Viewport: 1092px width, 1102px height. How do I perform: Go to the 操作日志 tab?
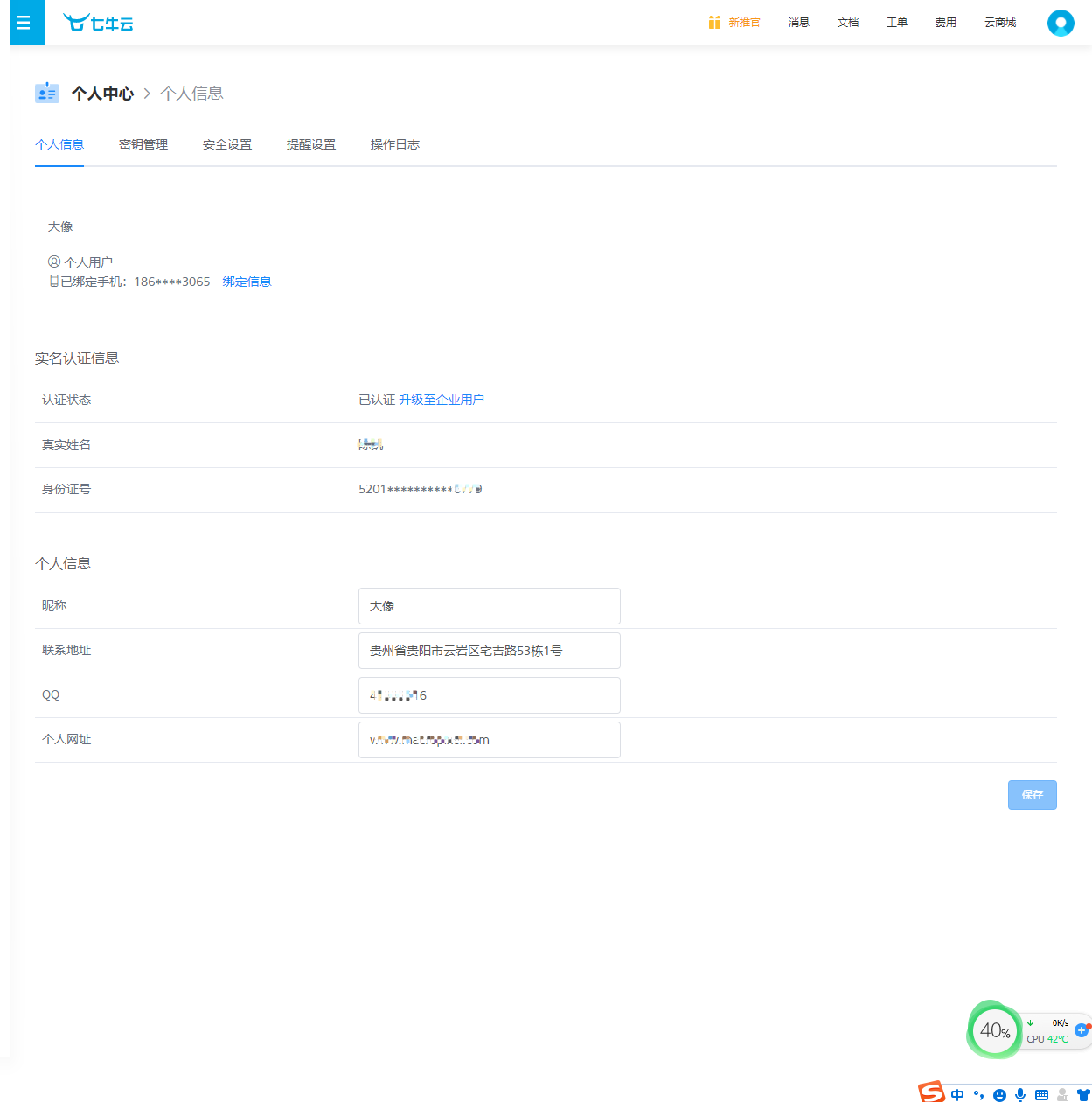coord(395,144)
